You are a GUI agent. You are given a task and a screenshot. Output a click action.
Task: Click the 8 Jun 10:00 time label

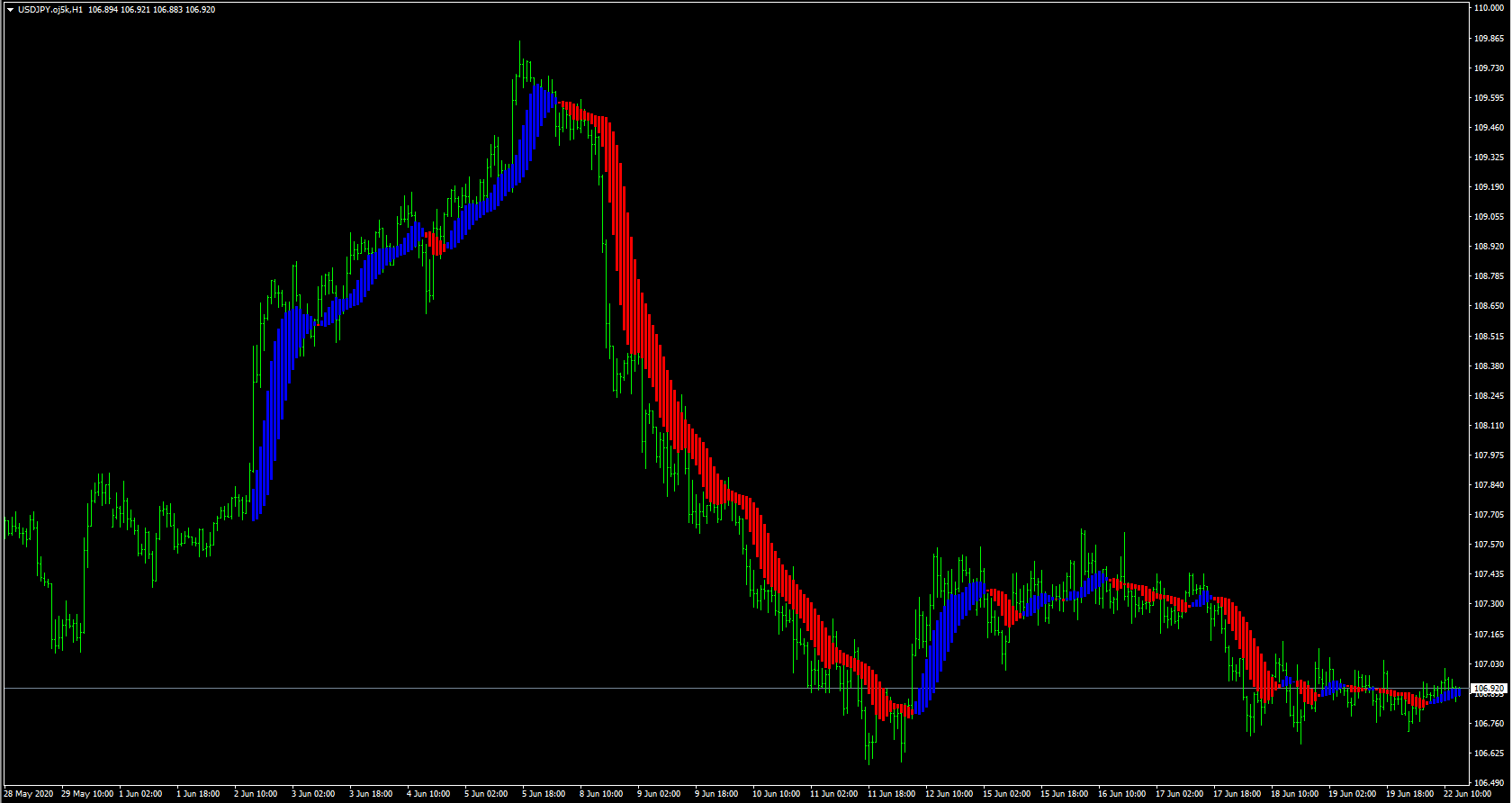[x=601, y=794]
